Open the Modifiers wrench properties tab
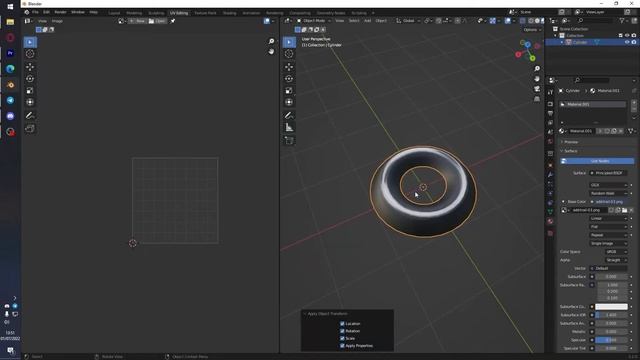 tap(550, 175)
